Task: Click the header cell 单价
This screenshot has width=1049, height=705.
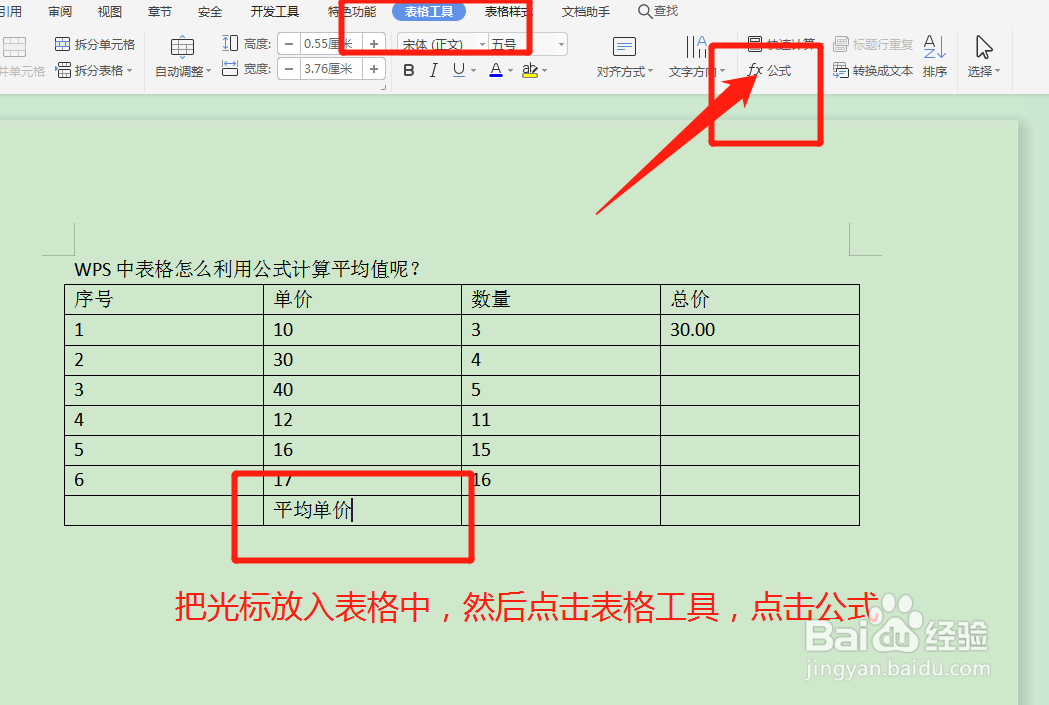Action: pos(362,299)
